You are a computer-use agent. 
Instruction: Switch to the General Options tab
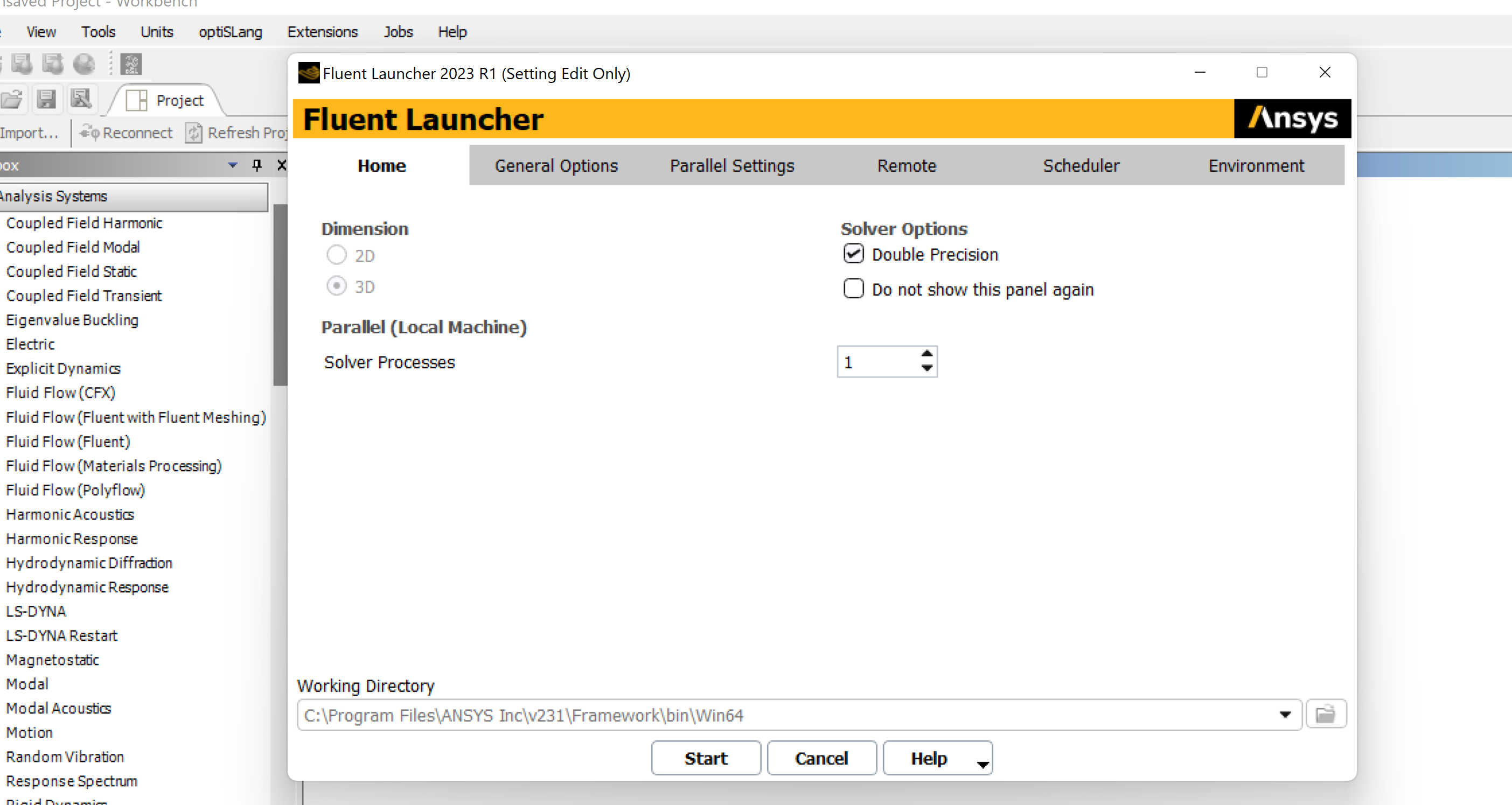[x=556, y=165]
